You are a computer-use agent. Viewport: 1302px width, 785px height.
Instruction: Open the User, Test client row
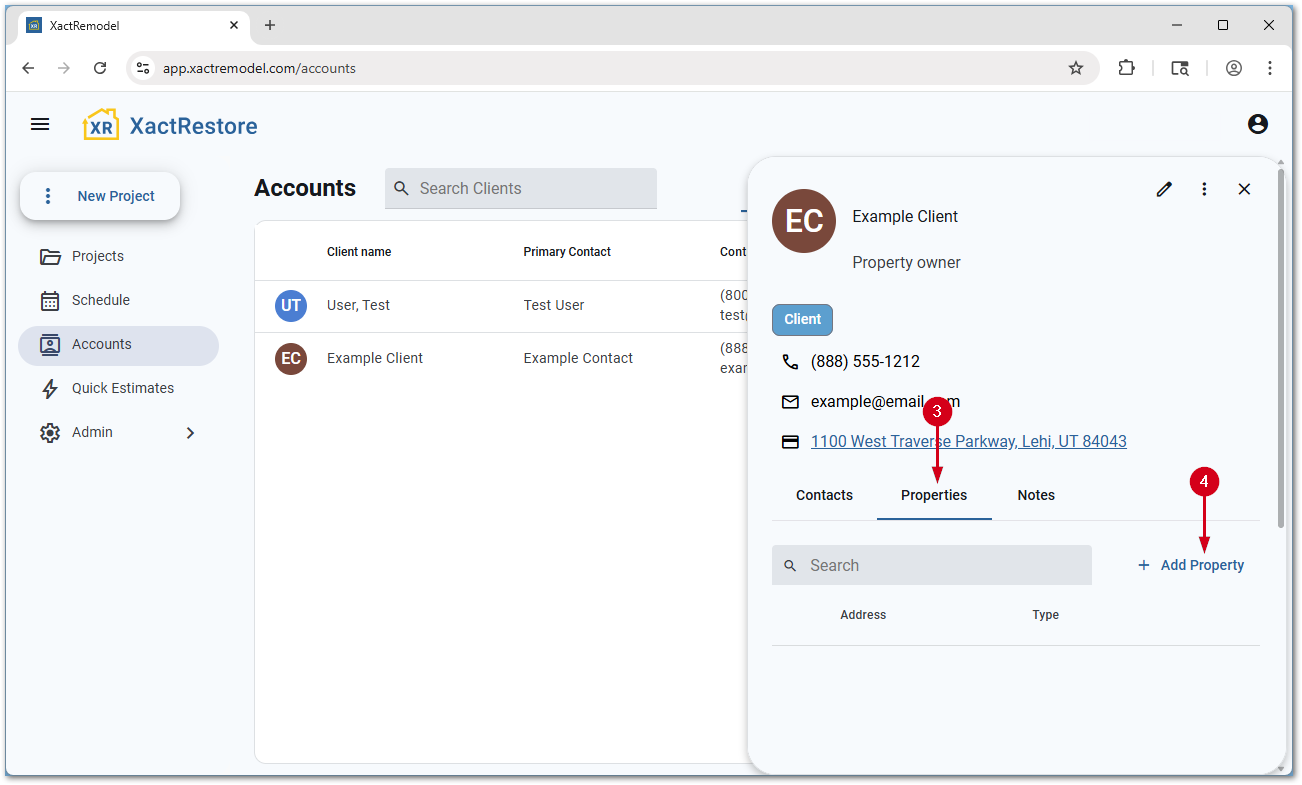pos(502,306)
